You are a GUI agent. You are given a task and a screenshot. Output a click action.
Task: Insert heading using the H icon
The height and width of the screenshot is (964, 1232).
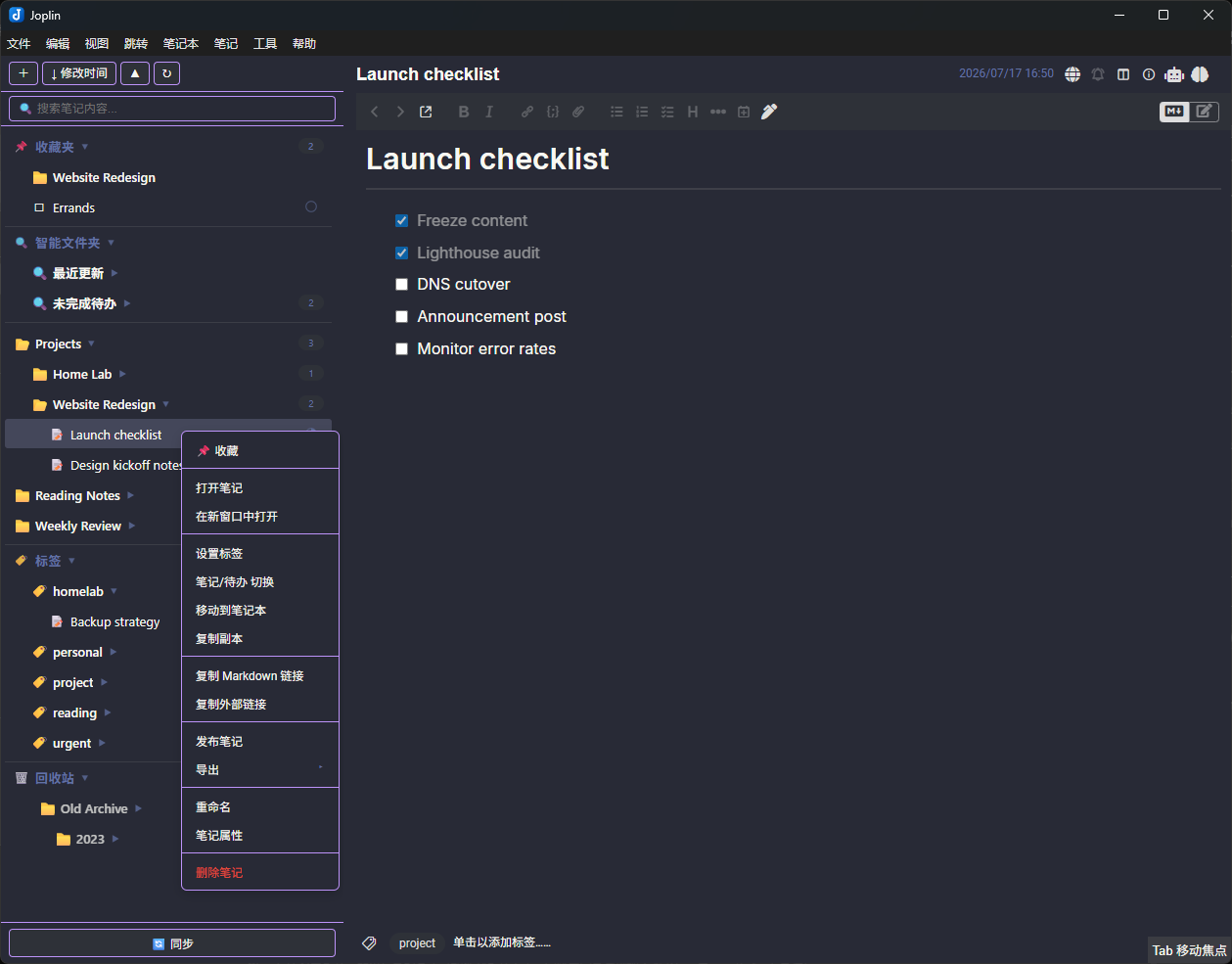click(x=693, y=112)
